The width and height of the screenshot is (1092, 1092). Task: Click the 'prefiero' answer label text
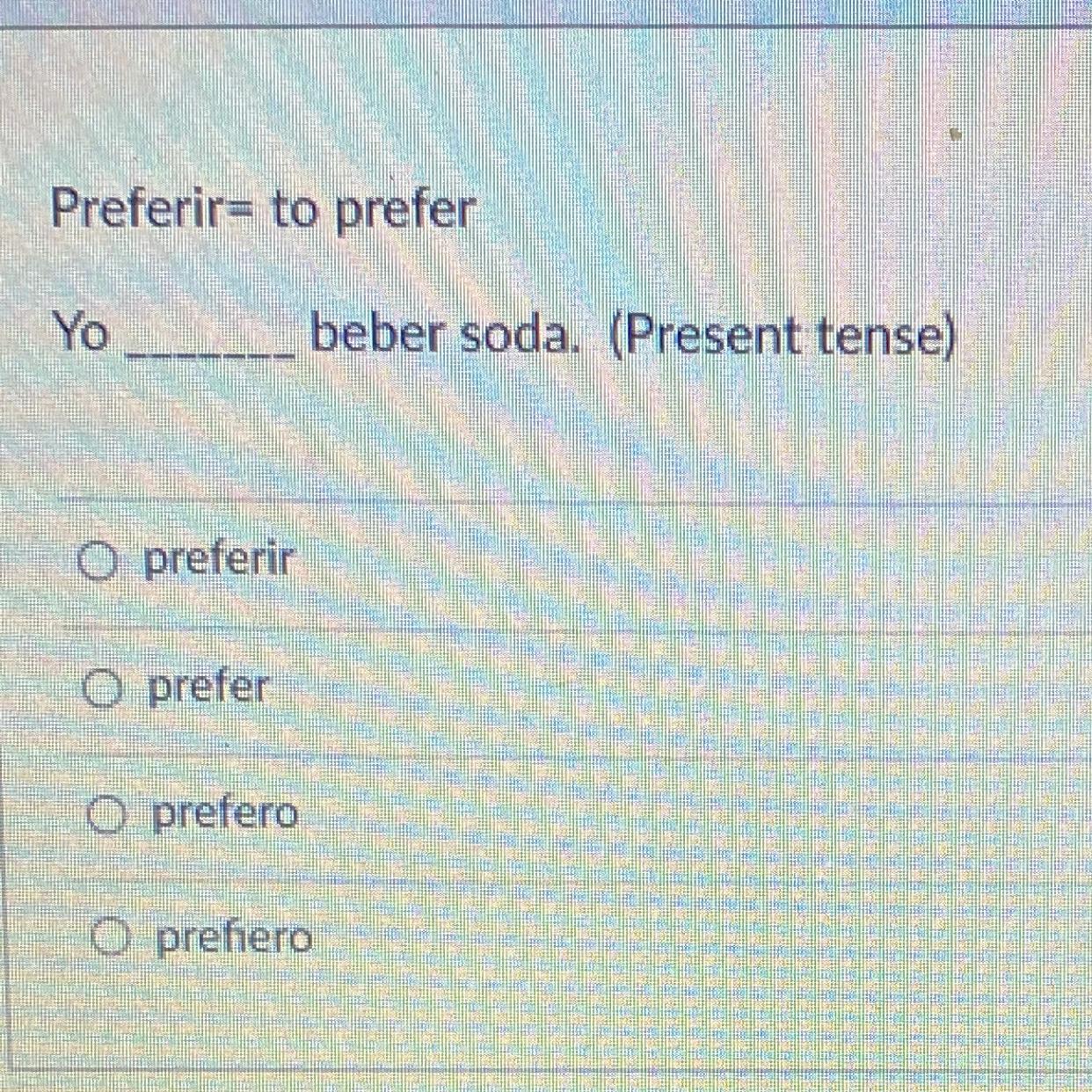pyautogui.click(x=234, y=939)
